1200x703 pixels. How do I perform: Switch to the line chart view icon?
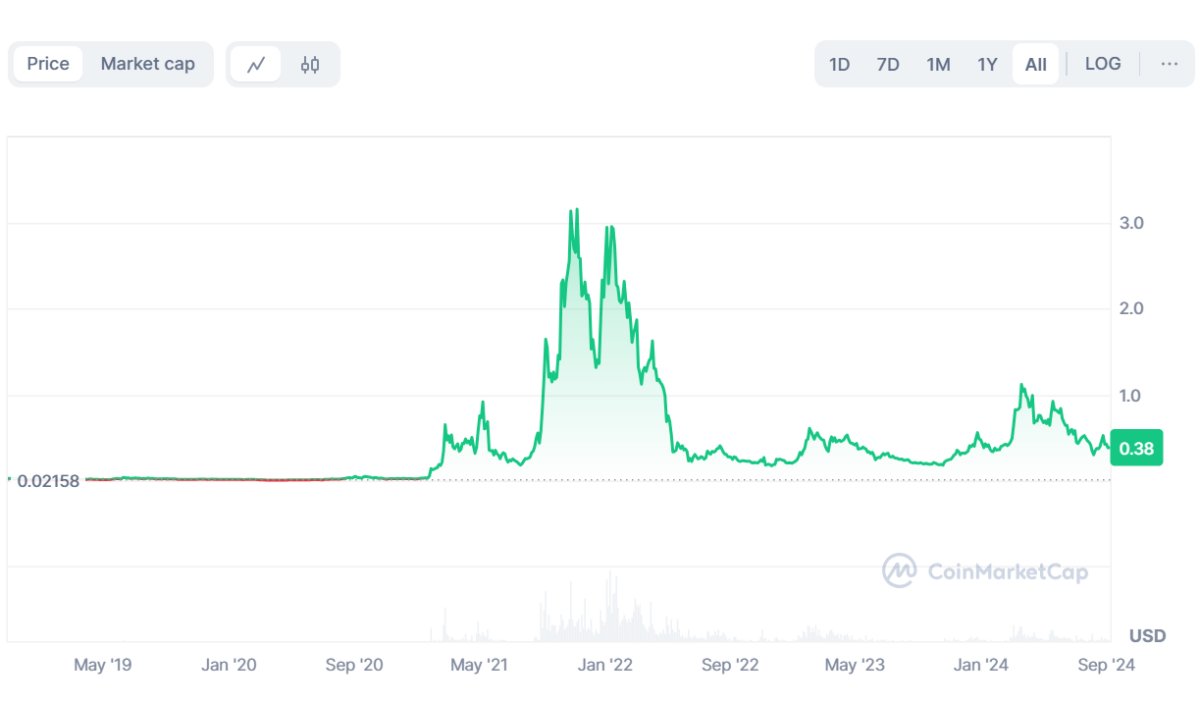coord(256,64)
